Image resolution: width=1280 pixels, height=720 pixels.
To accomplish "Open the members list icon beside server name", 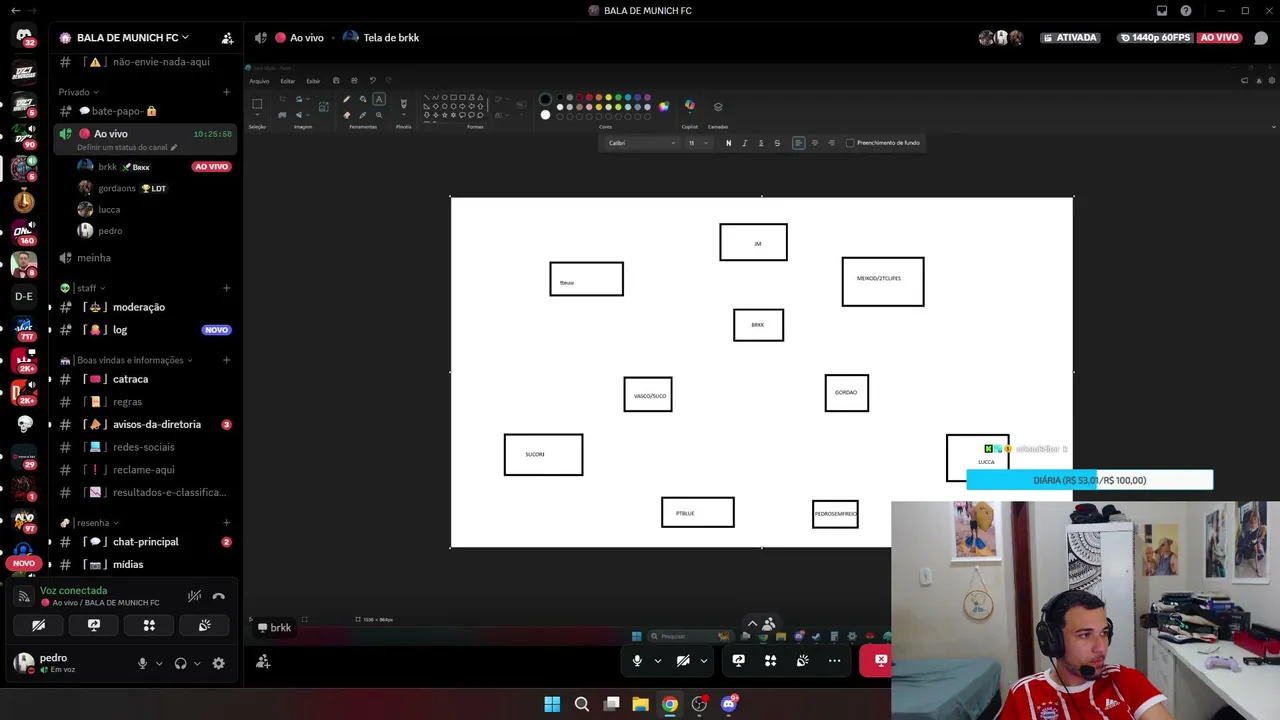I will click(x=228, y=38).
